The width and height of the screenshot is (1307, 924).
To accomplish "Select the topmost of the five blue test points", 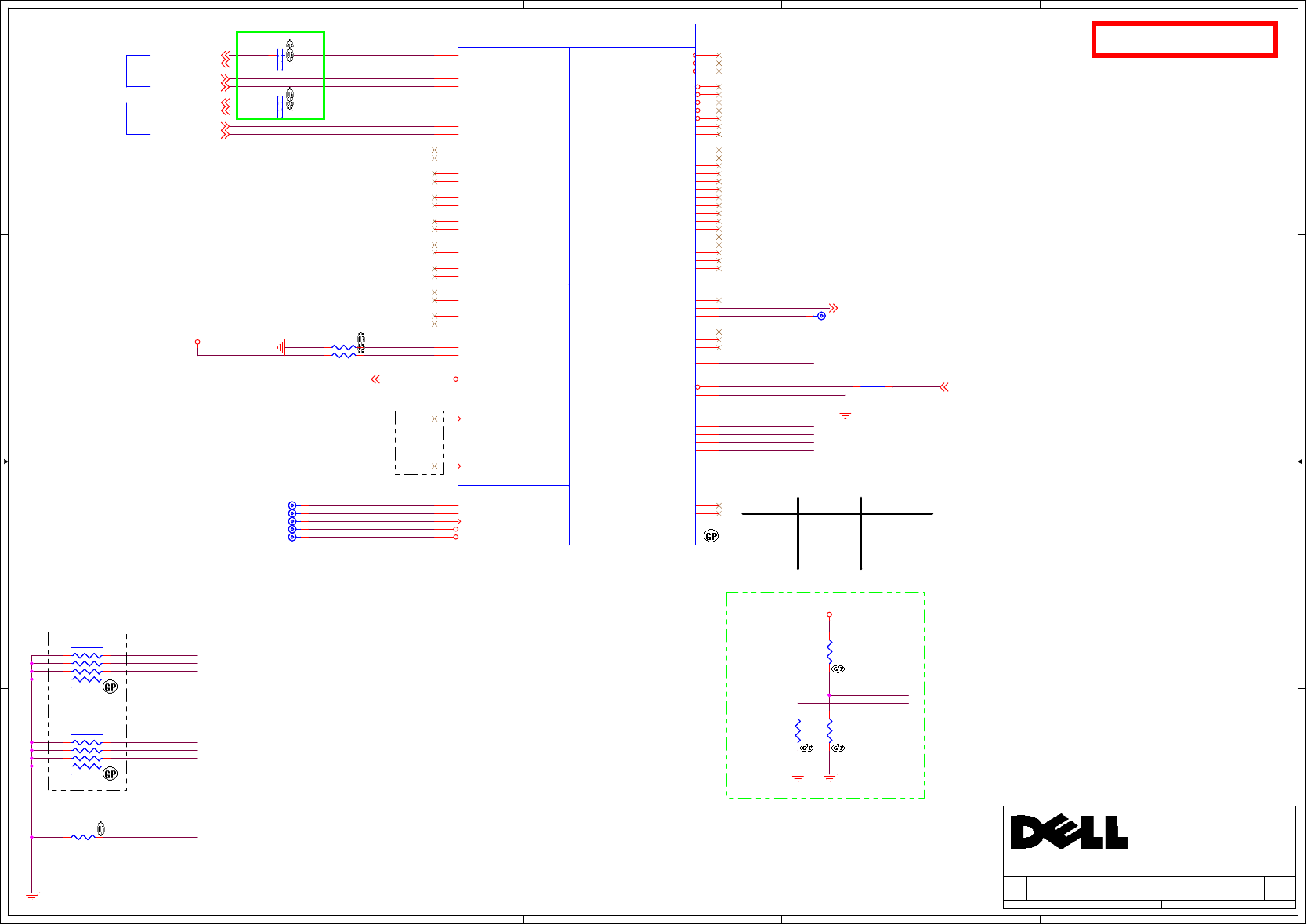I will [292, 505].
